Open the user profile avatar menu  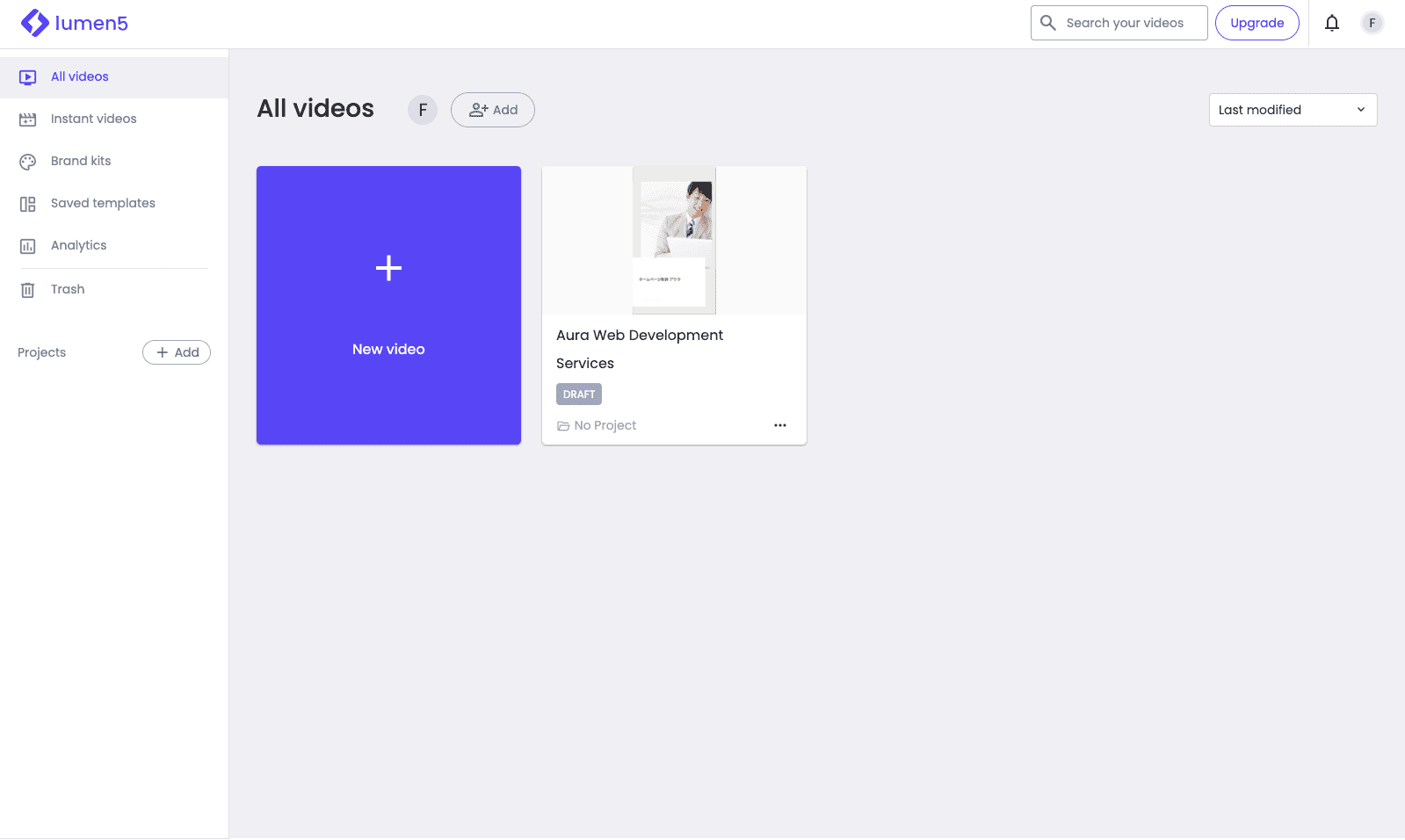(x=1372, y=23)
